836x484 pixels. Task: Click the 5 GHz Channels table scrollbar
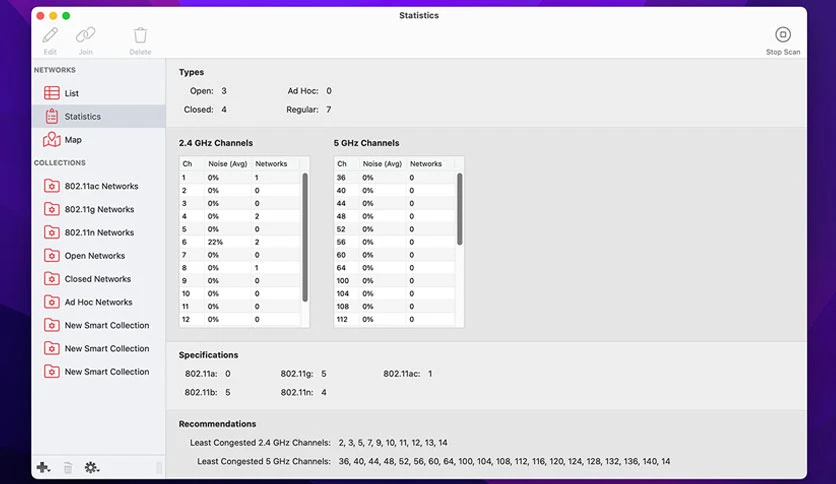(x=460, y=209)
